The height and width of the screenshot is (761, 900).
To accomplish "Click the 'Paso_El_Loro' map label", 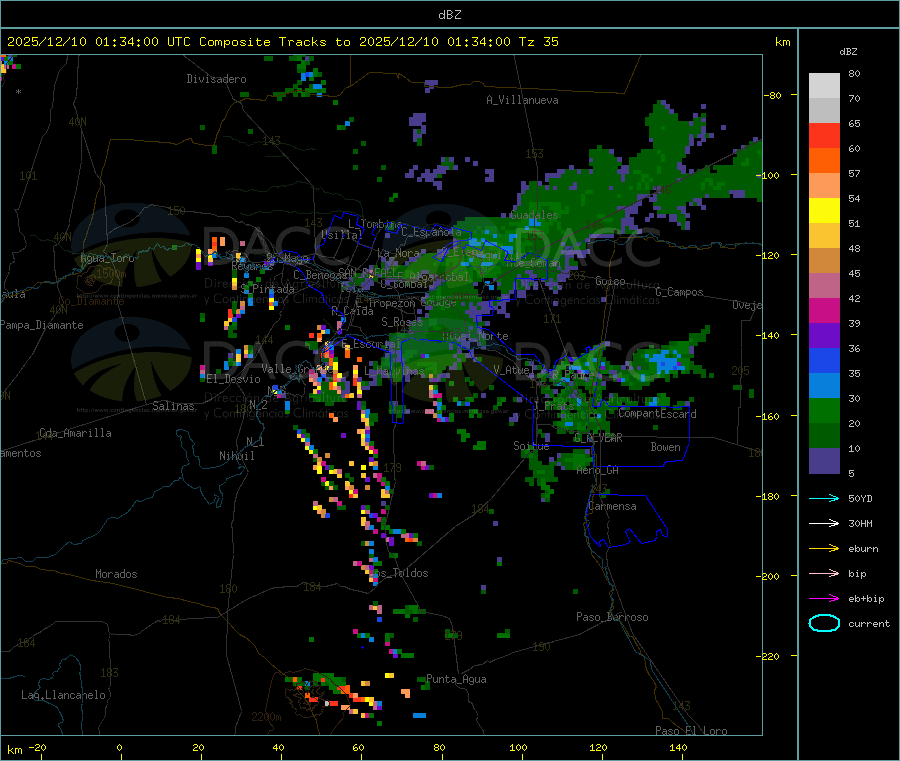I will (x=691, y=731).
